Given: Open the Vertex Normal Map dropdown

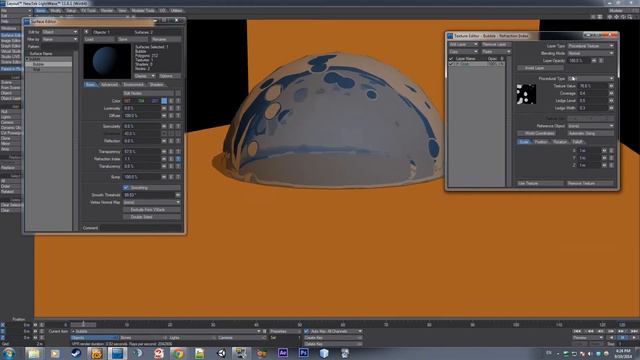Looking at the screenshot, I should pyautogui.click(x=151, y=202).
